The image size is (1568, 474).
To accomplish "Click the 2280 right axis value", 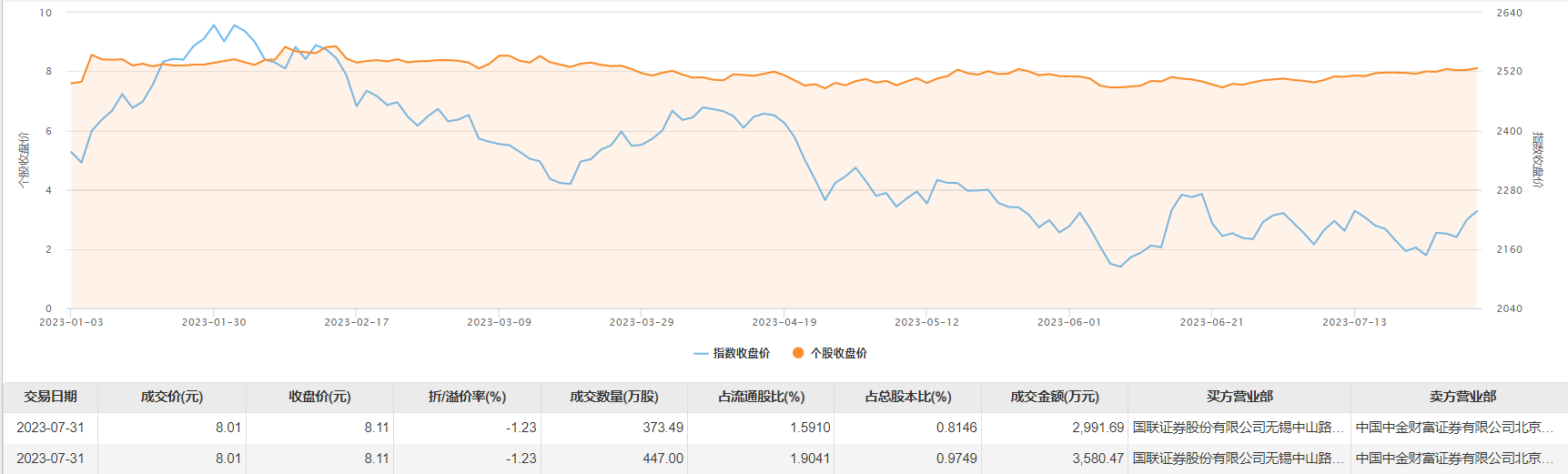I will pyautogui.click(x=1509, y=190).
